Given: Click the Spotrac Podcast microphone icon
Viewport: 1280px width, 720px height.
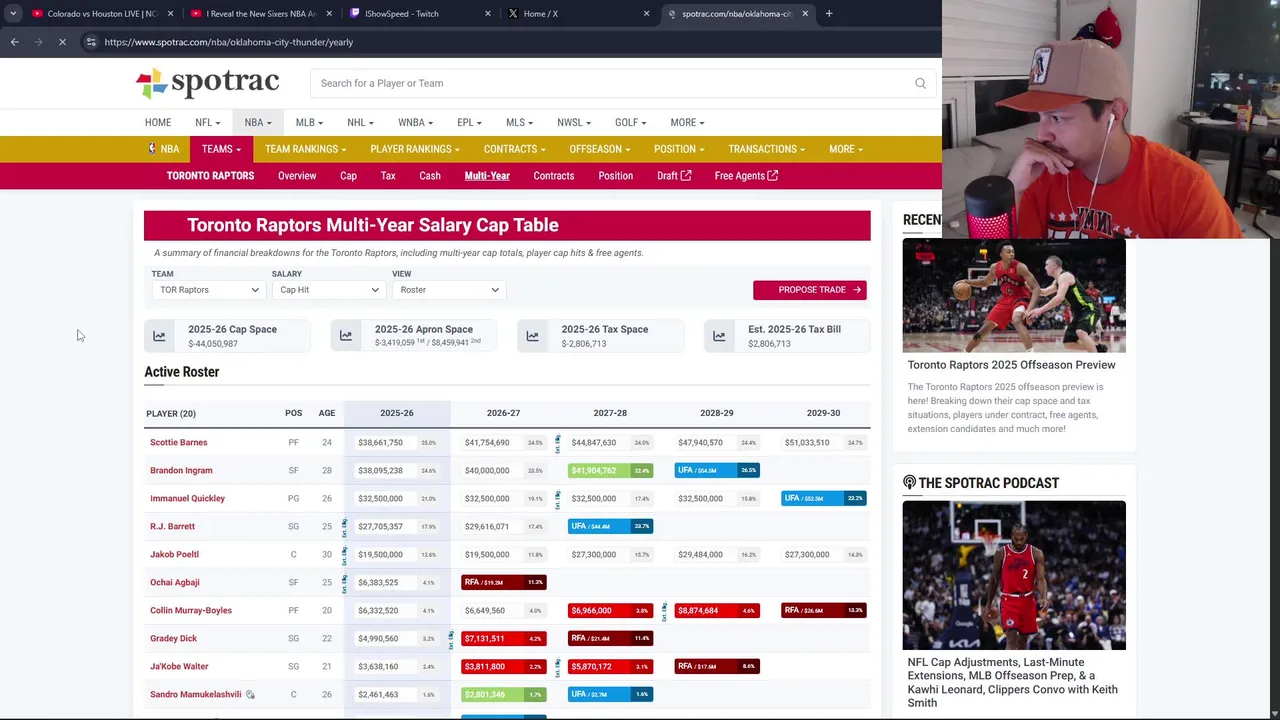Looking at the screenshot, I should (909, 483).
